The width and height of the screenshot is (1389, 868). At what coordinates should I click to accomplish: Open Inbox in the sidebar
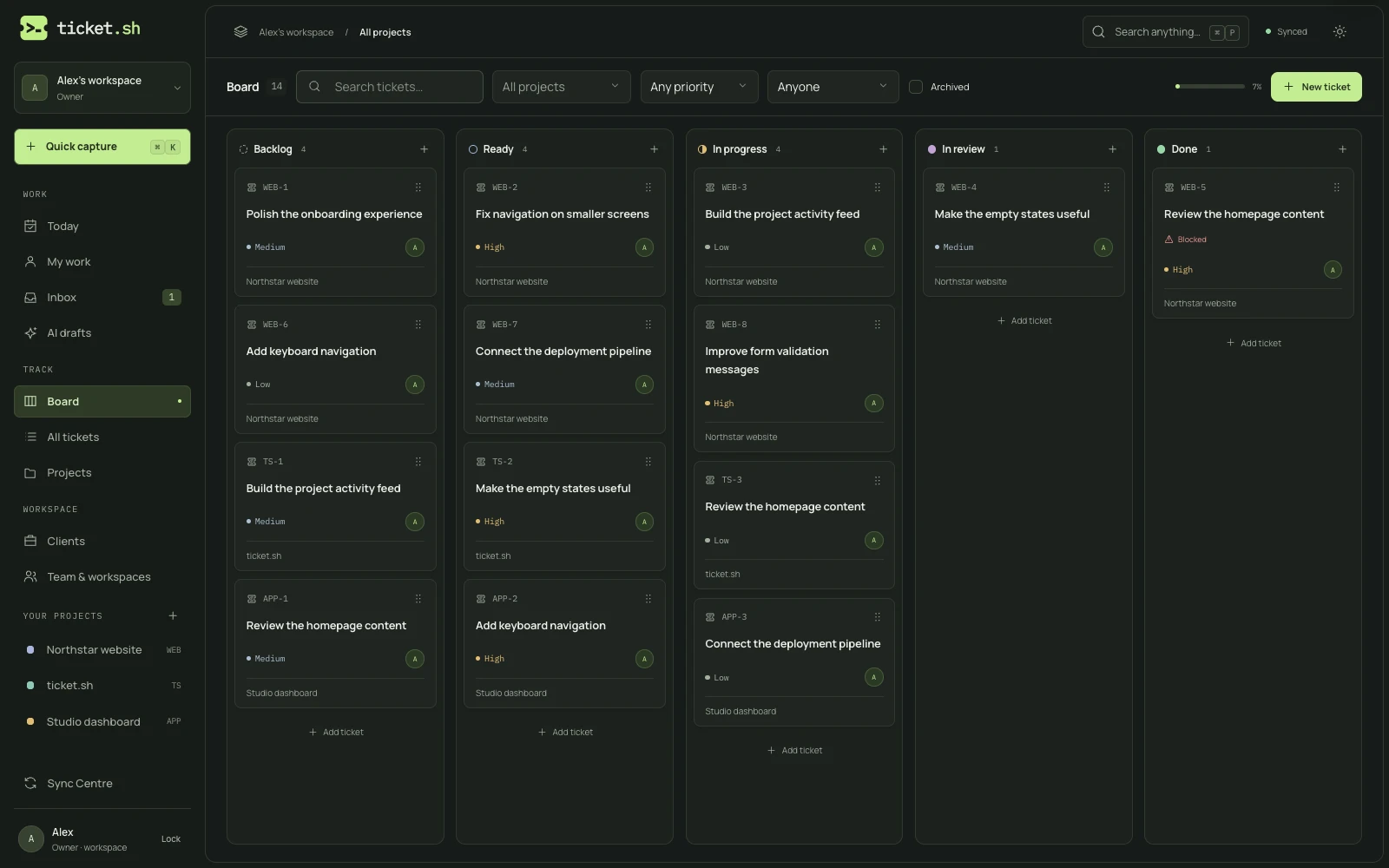[102, 298]
